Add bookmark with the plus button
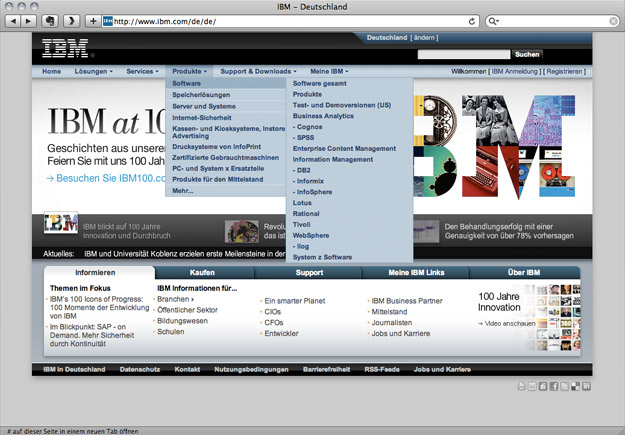625x435 pixels. (x=93, y=21)
